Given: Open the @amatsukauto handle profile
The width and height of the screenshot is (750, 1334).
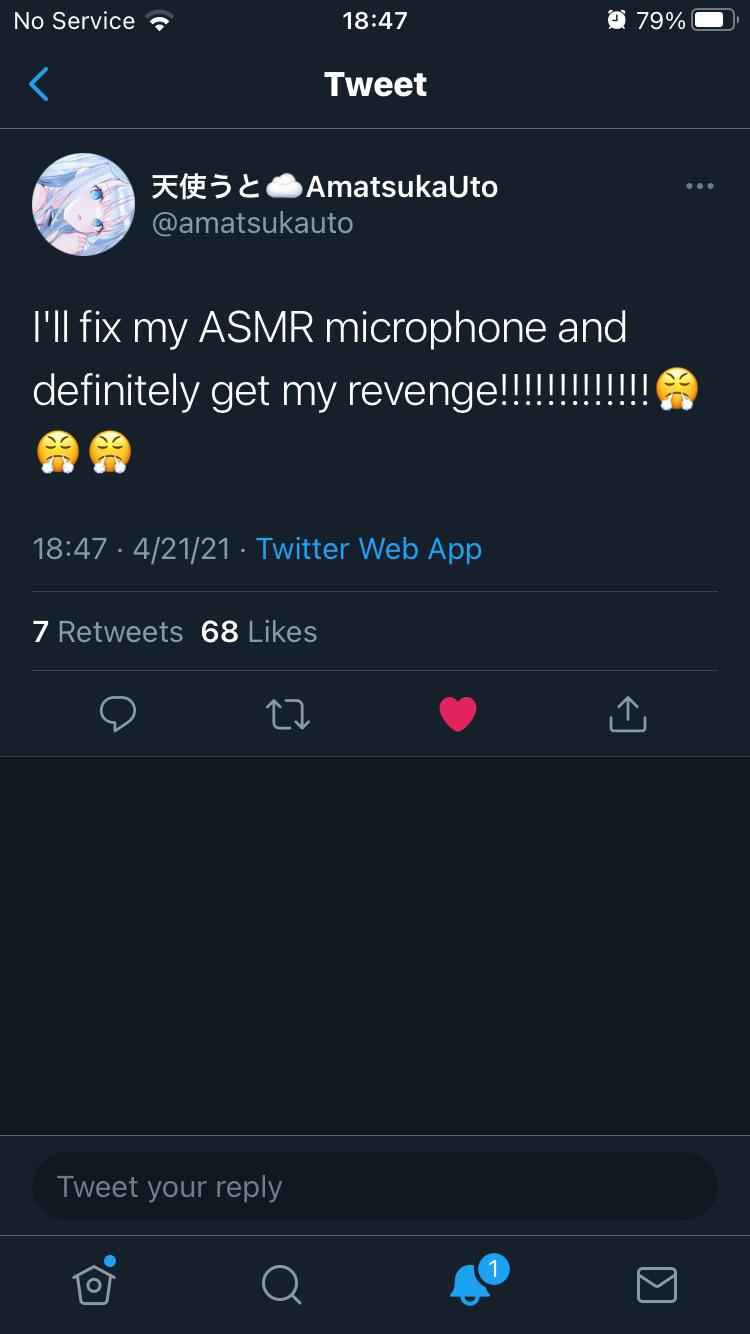Looking at the screenshot, I should point(252,223).
